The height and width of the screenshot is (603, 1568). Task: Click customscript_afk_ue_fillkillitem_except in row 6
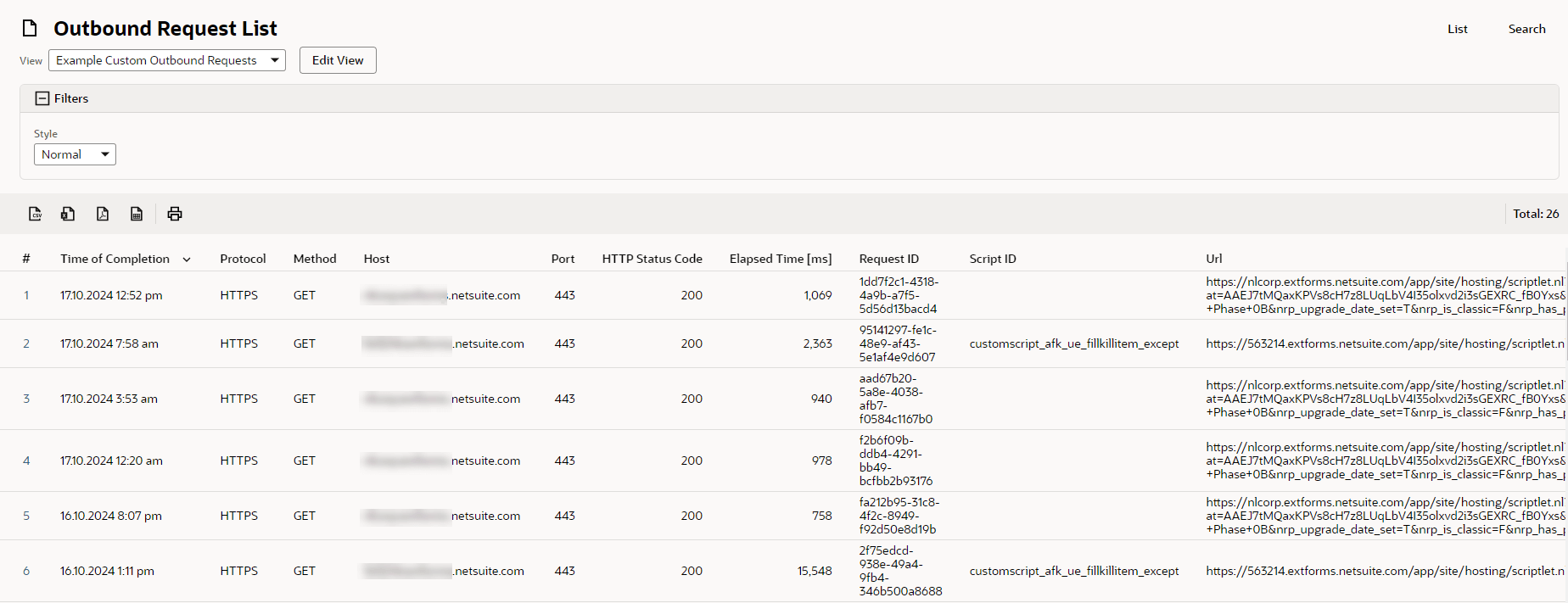(1074, 571)
